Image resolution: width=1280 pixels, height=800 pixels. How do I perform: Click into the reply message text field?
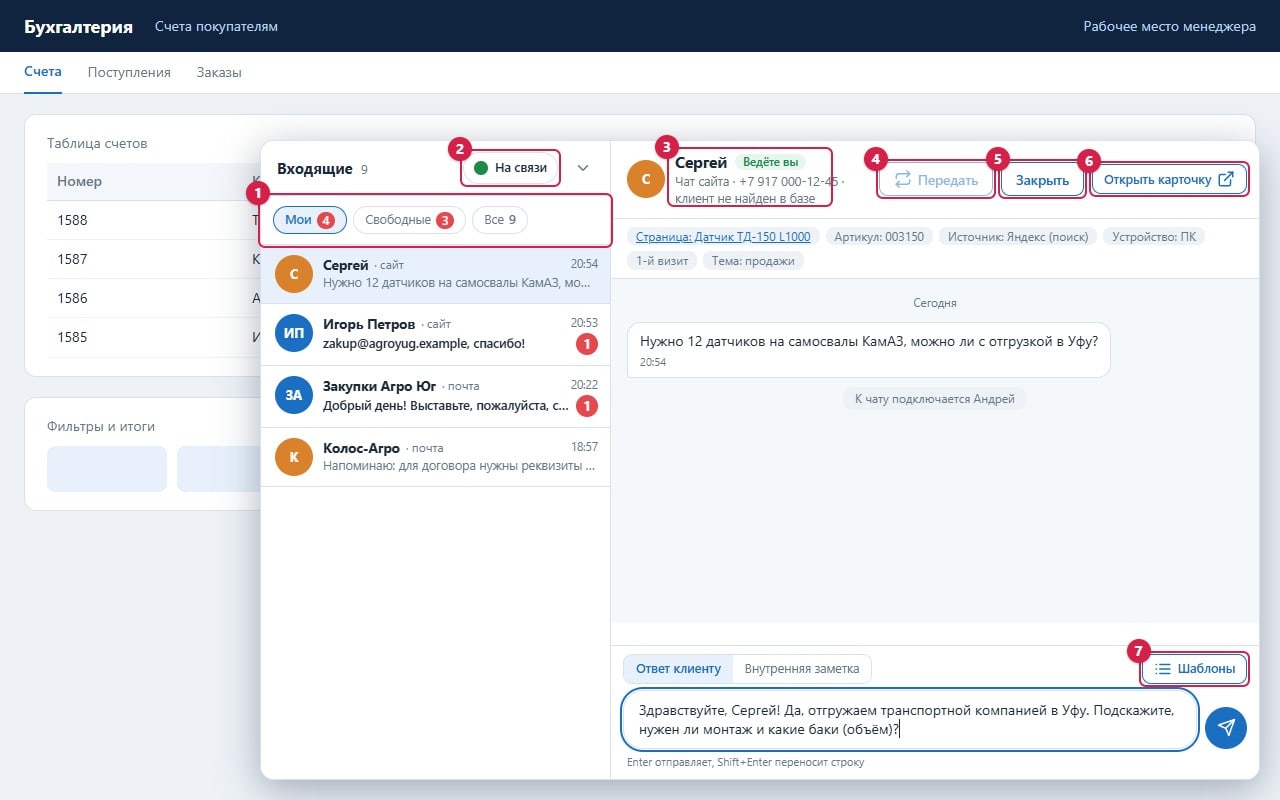[x=910, y=719]
